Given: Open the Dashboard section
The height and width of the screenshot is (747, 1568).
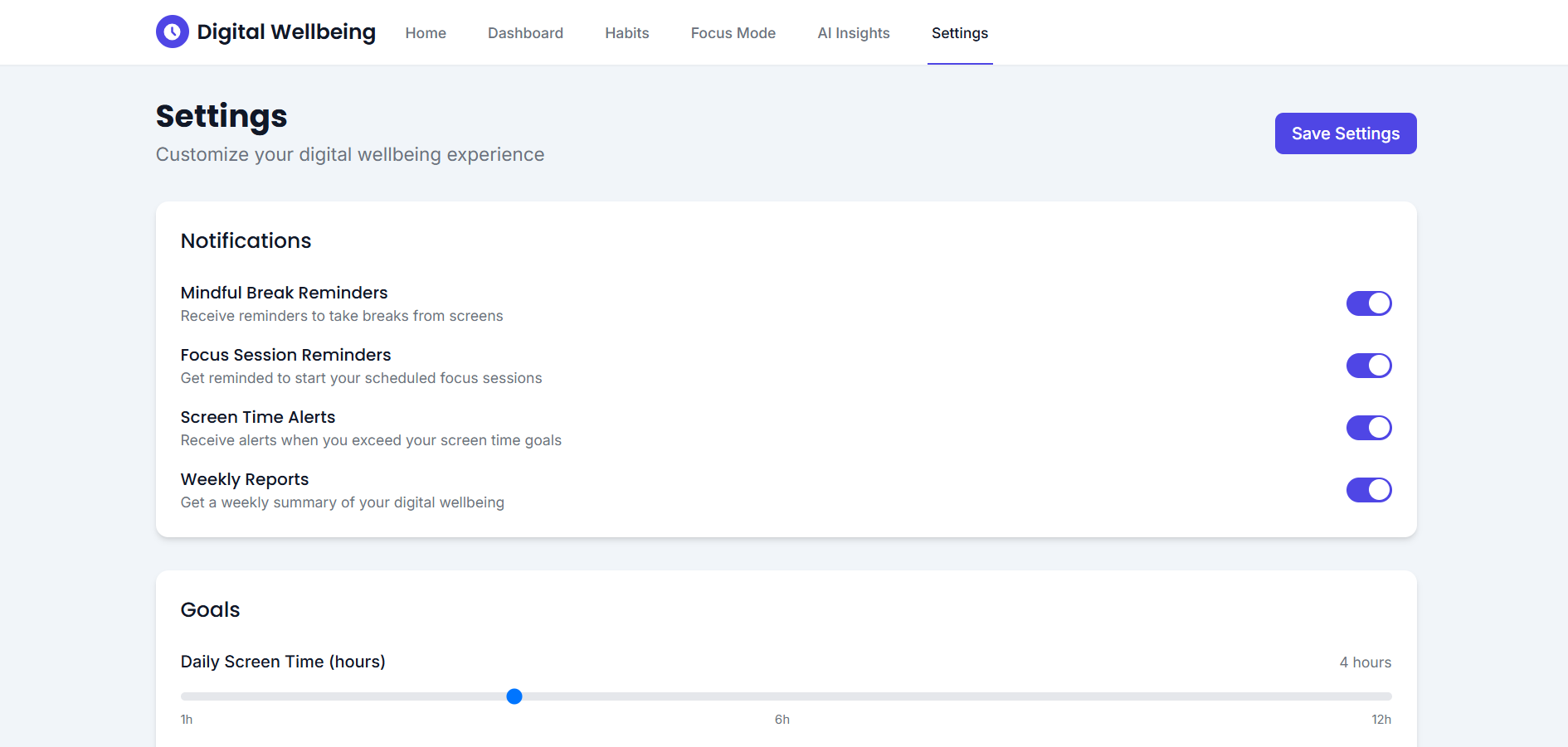Looking at the screenshot, I should point(525,33).
